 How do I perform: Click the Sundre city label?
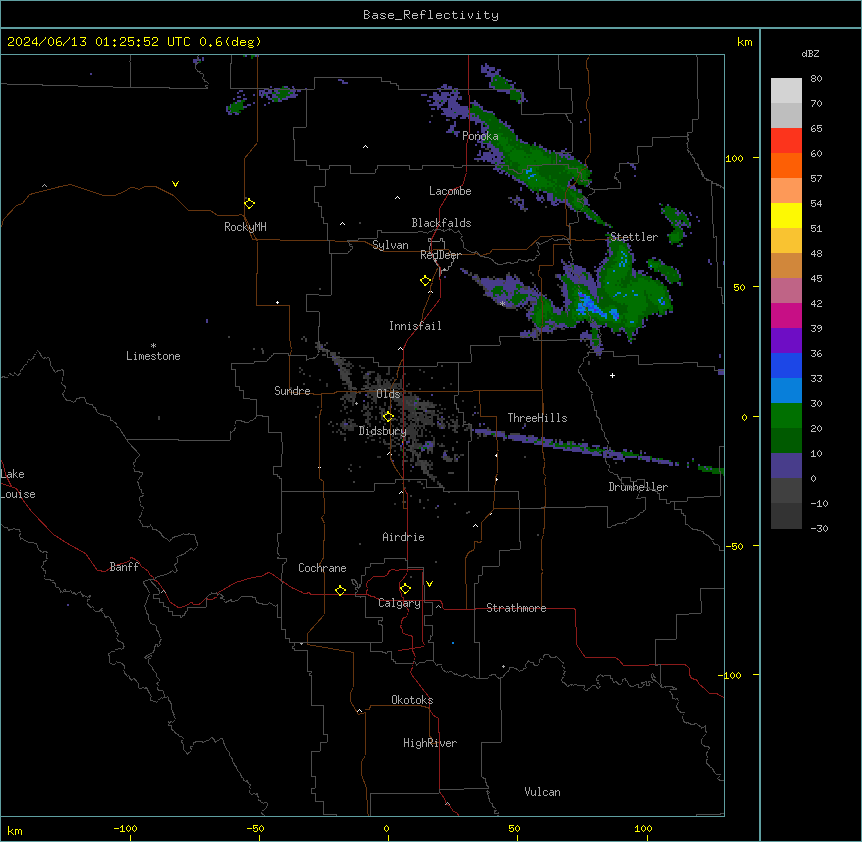pos(292,391)
